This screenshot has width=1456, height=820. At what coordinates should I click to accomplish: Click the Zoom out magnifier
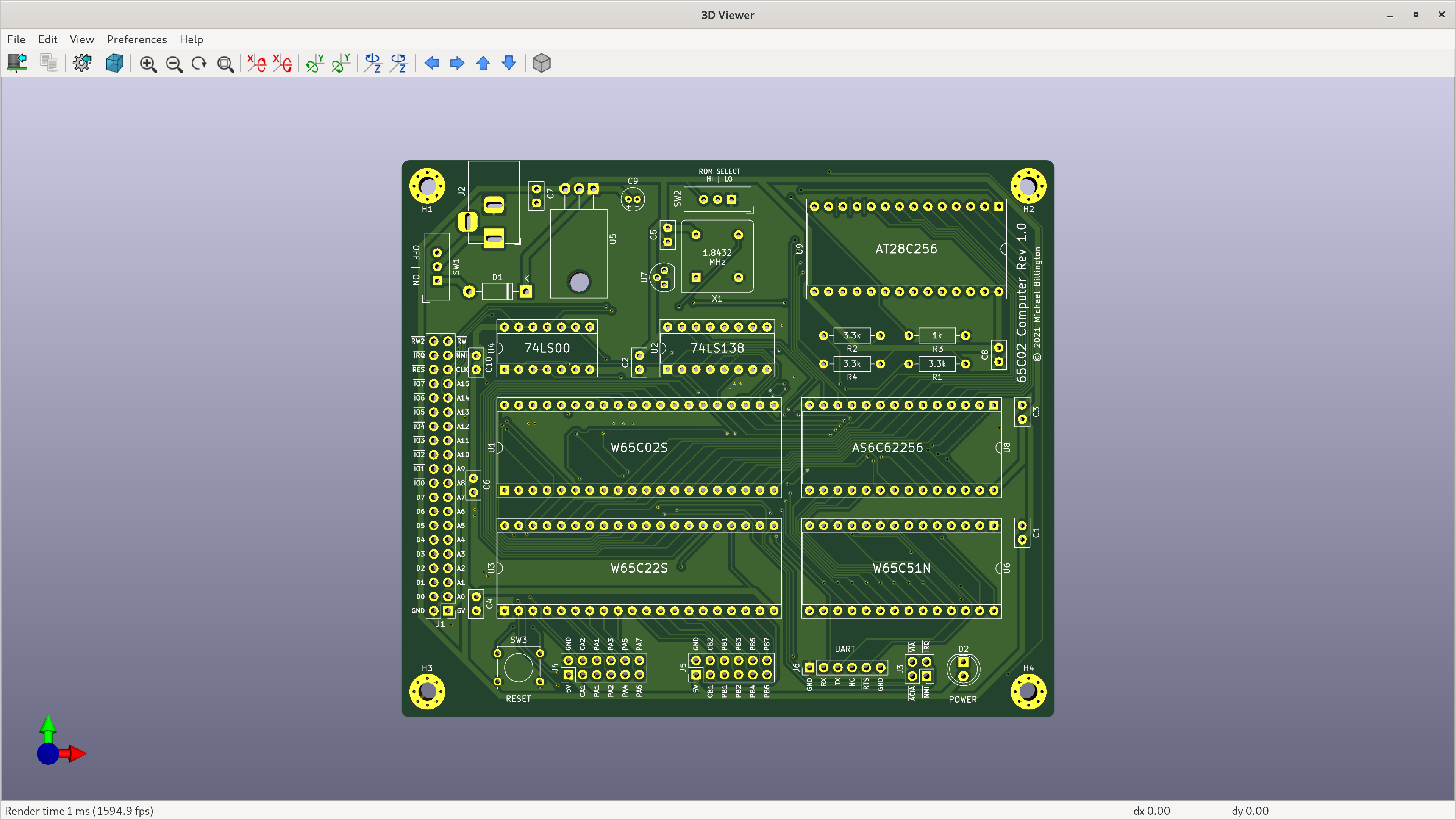pyautogui.click(x=174, y=63)
